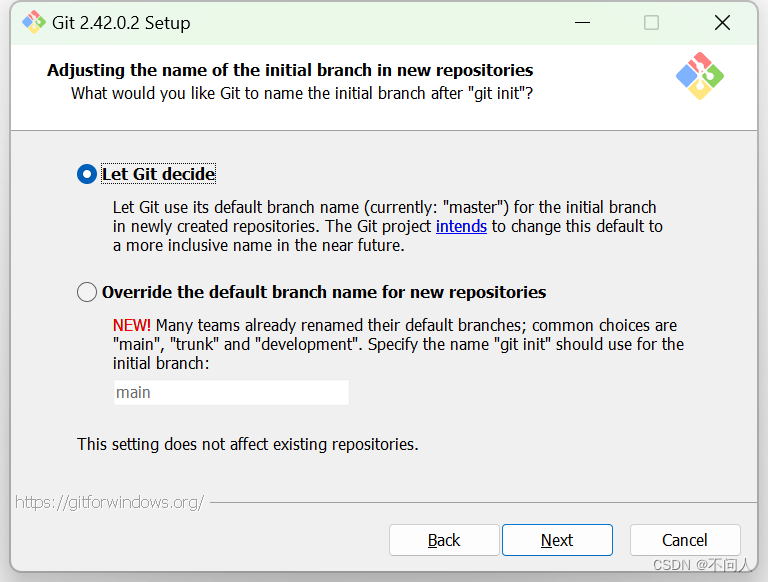Focus the branch name field showing "main"
The image size is (768, 582).
(231, 392)
